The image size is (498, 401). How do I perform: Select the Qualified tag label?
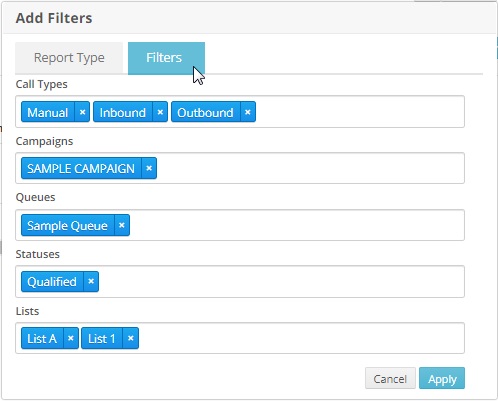[x=52, y=282]
